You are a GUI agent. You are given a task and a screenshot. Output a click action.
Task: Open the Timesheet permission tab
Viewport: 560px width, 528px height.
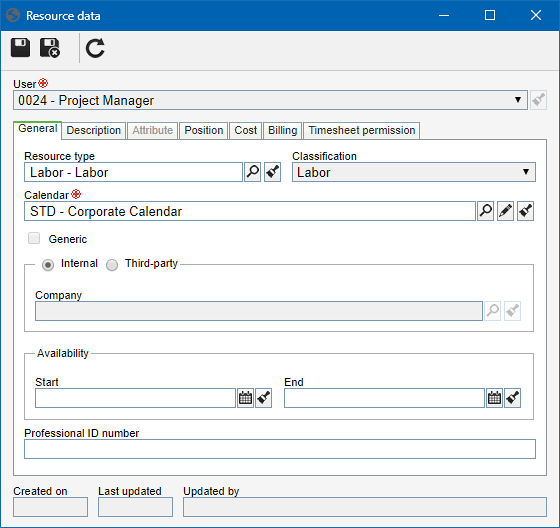tap(362, 130)
